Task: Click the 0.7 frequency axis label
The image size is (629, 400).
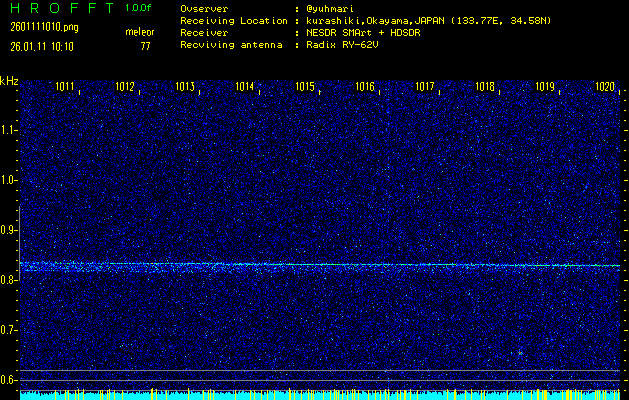Action: point(9,330)
